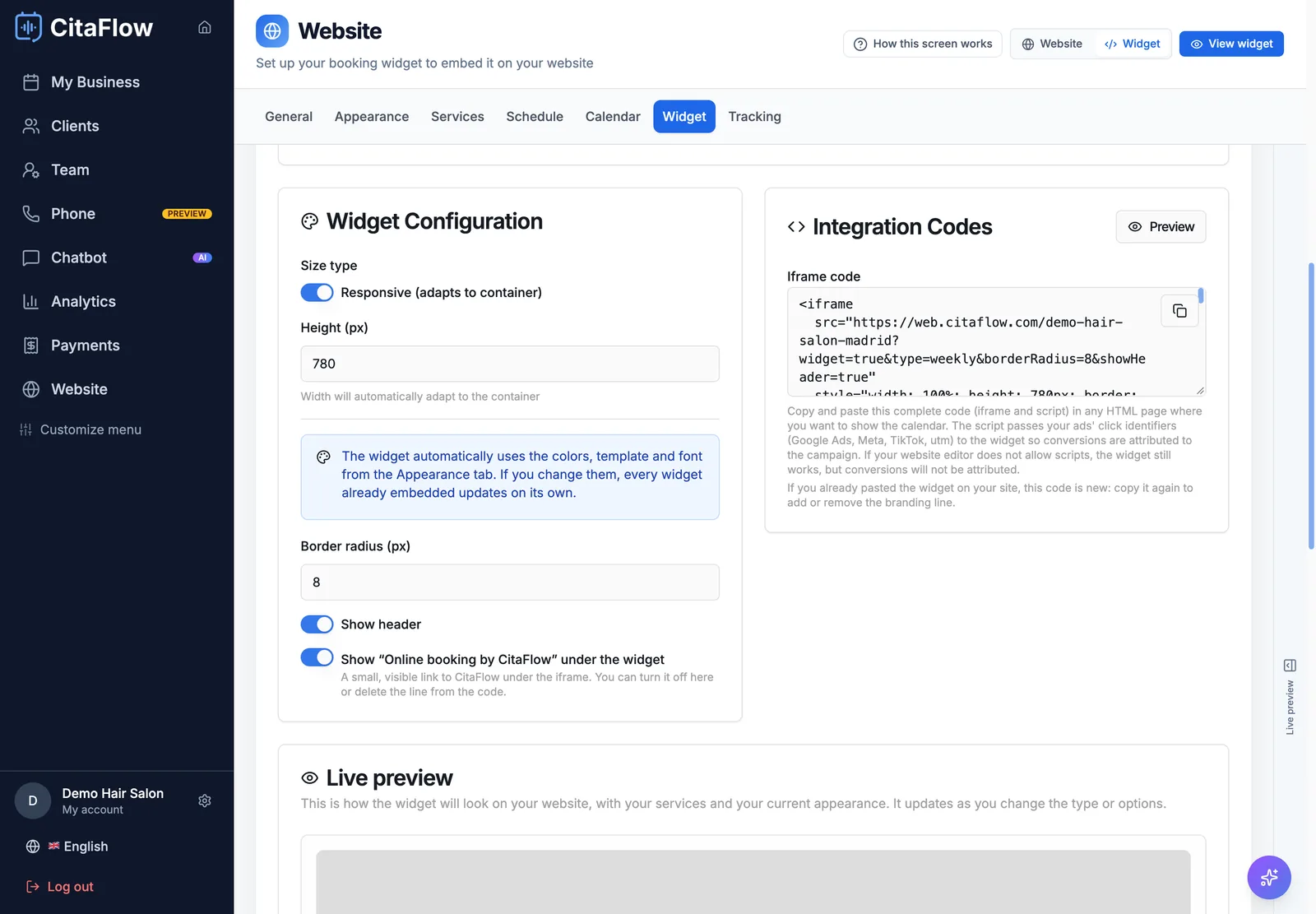The height and width of the screenshot is (914, 1316).
Task: Switch to the Calendar tab
Action: (613, 117)
